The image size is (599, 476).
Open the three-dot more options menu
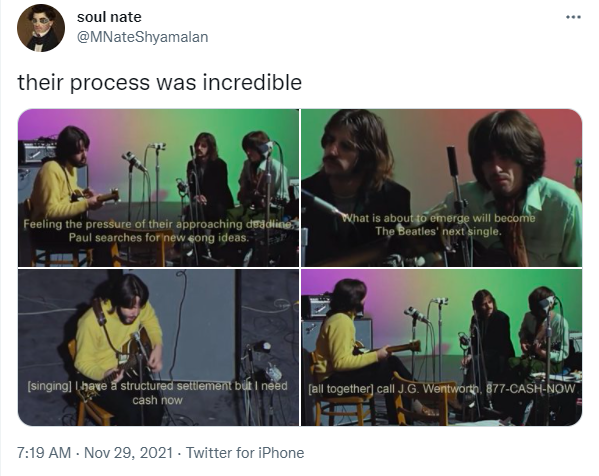pos(573,17)
